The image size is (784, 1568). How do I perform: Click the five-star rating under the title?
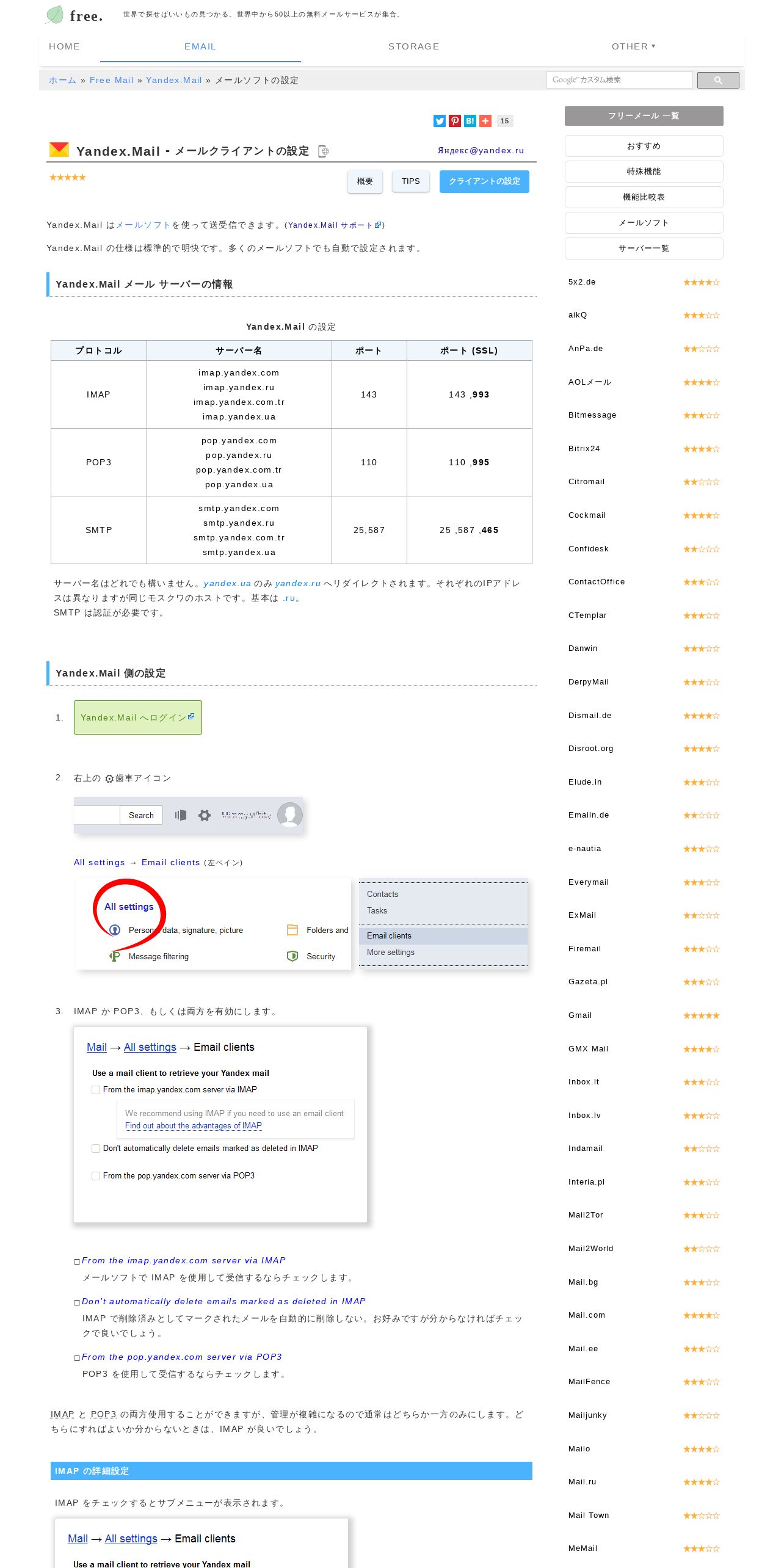[68, 178]
